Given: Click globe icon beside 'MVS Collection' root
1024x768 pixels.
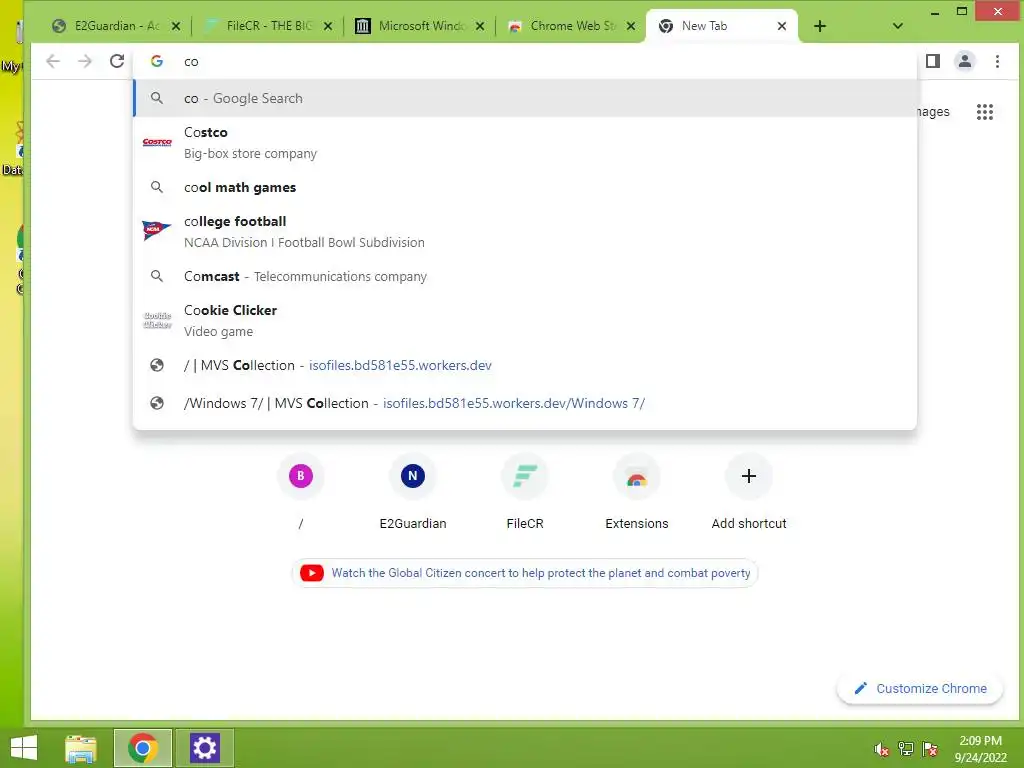Looking at the screenshot, I should coord(157,366).
